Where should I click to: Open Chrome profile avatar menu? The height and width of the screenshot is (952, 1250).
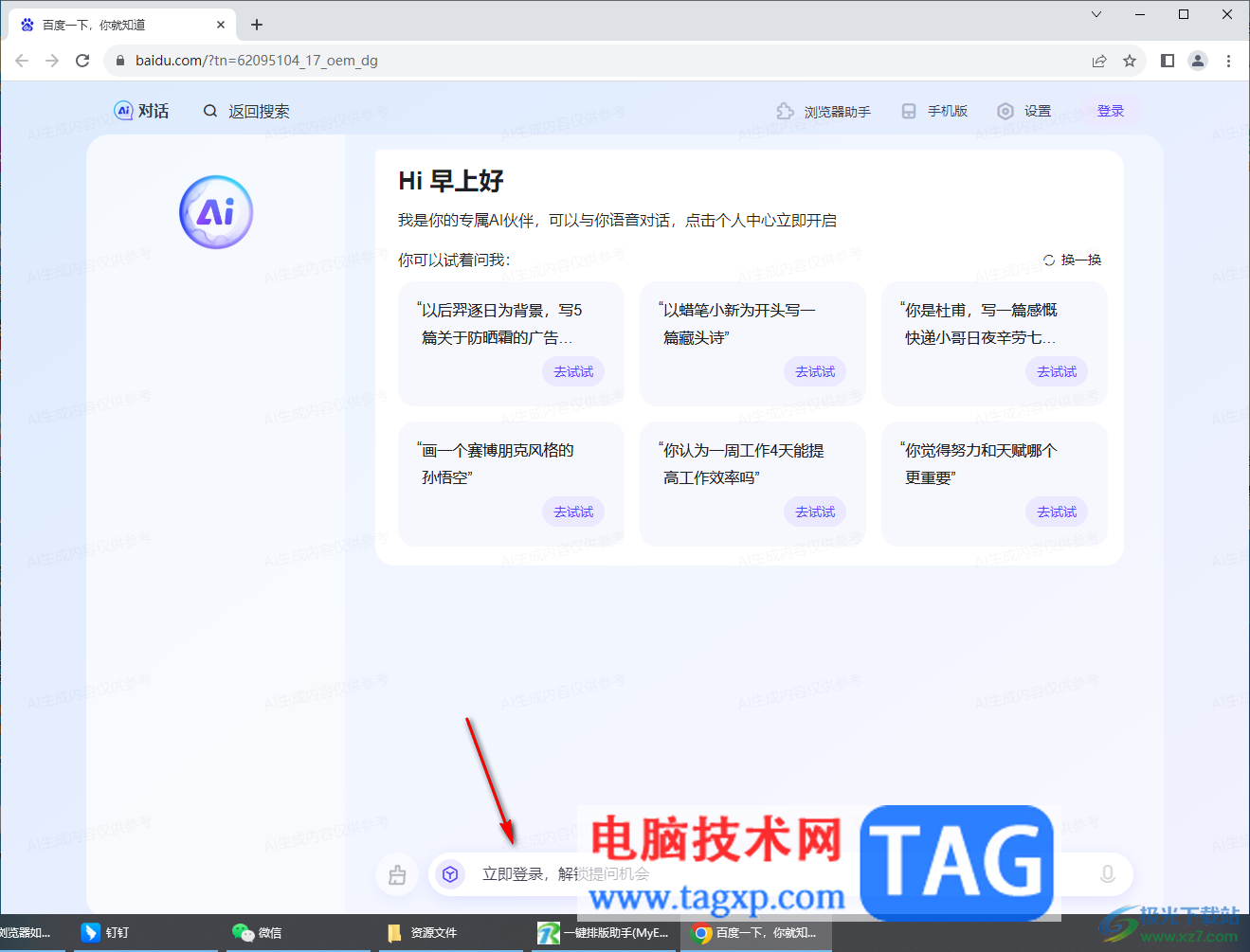(x=1198, y=61)
